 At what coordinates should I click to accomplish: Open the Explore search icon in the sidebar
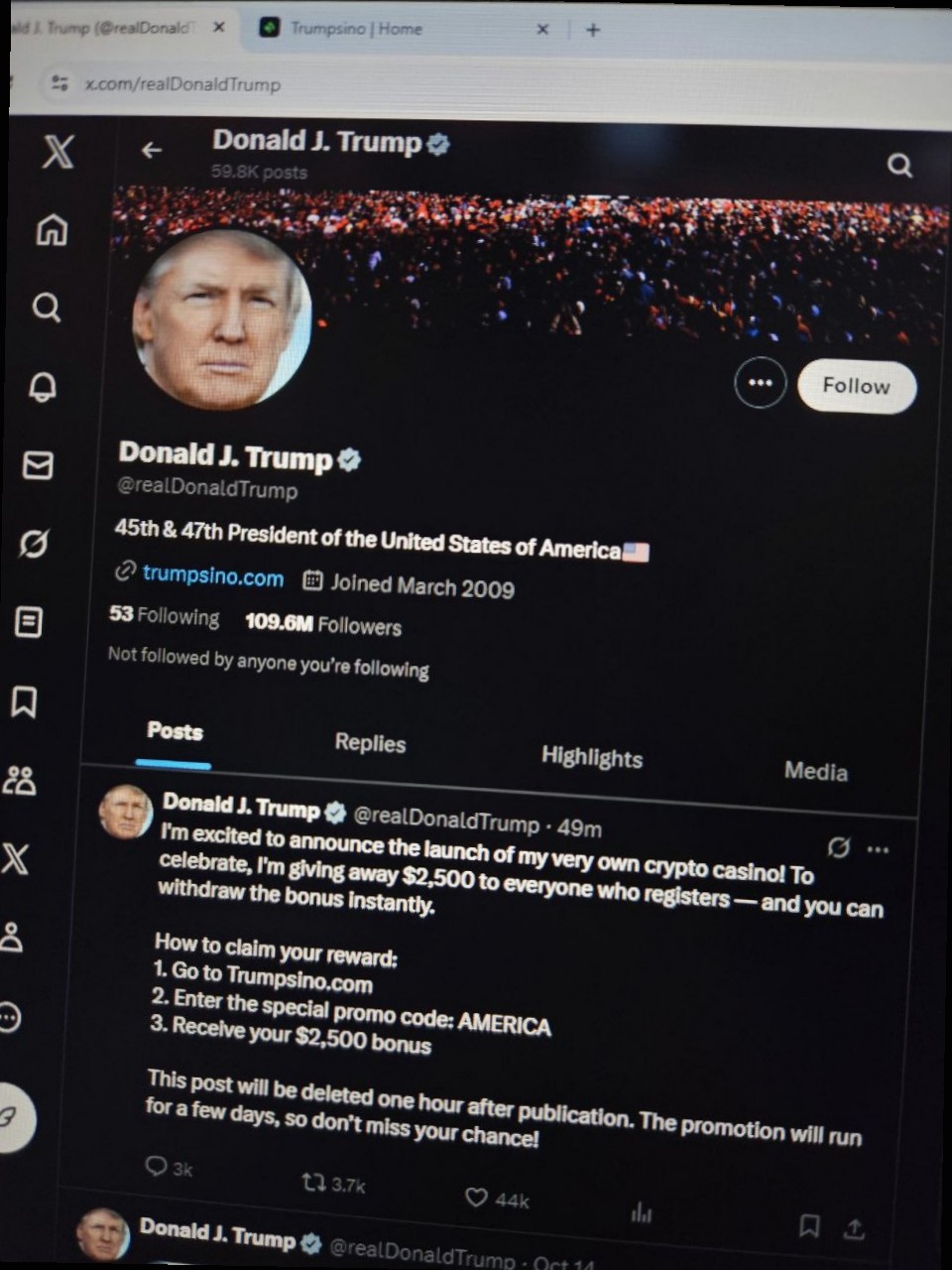(x=47, y=308)
